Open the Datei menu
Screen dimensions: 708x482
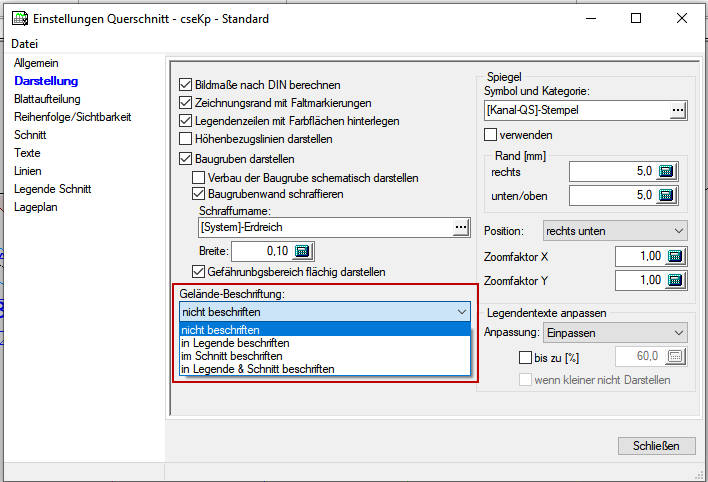[x=24, y=44]
